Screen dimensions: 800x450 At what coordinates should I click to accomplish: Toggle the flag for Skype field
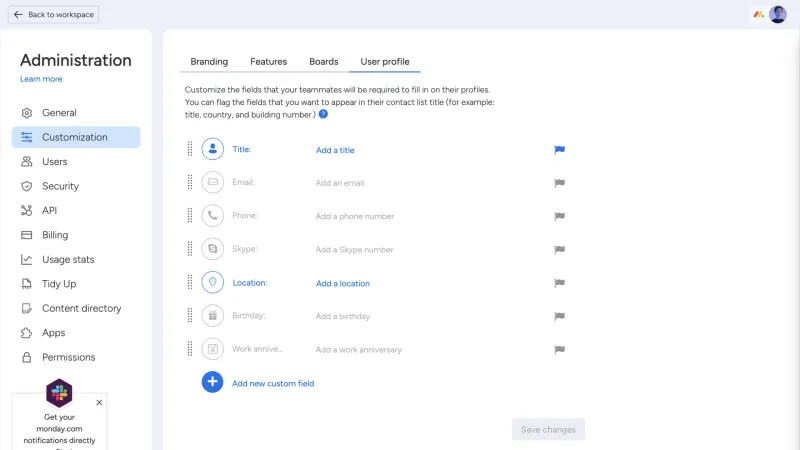point(559,249)
